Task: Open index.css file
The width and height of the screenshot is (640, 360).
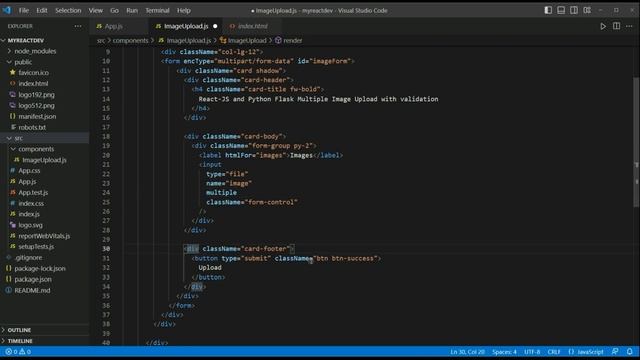Action: (44, 203)
